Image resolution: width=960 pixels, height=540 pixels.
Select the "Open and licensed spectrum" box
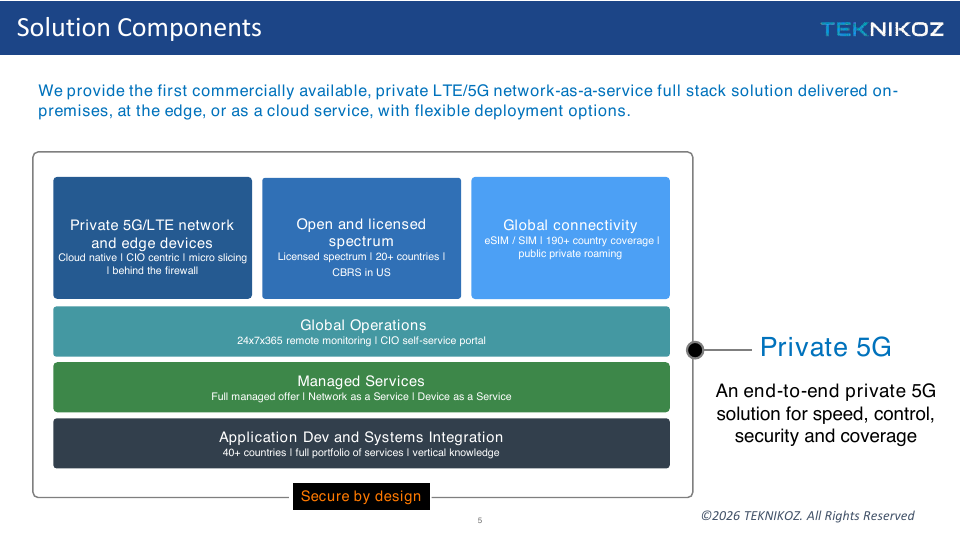click(361, 238)
